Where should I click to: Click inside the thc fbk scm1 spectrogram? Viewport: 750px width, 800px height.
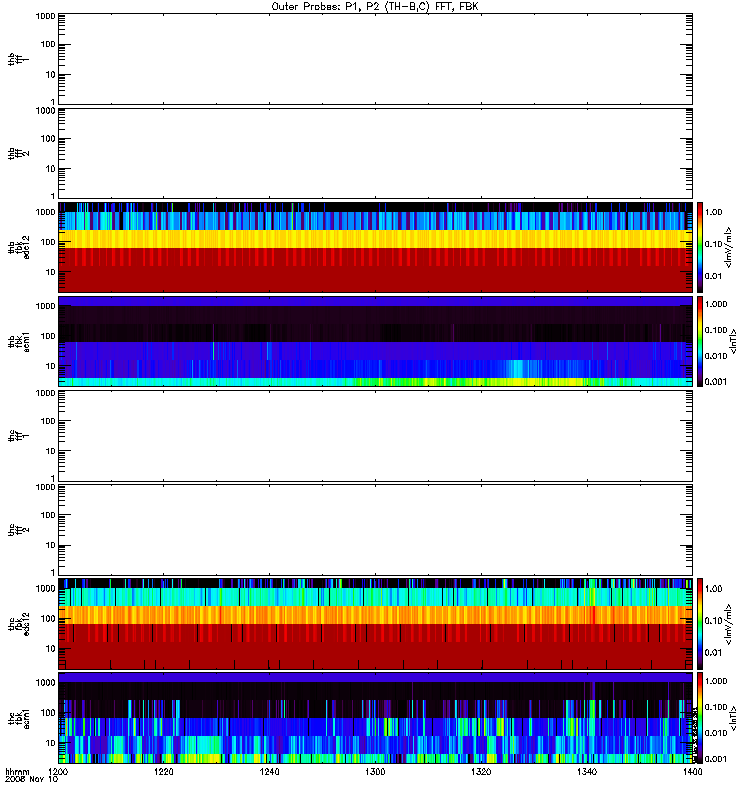coord(375,718)
